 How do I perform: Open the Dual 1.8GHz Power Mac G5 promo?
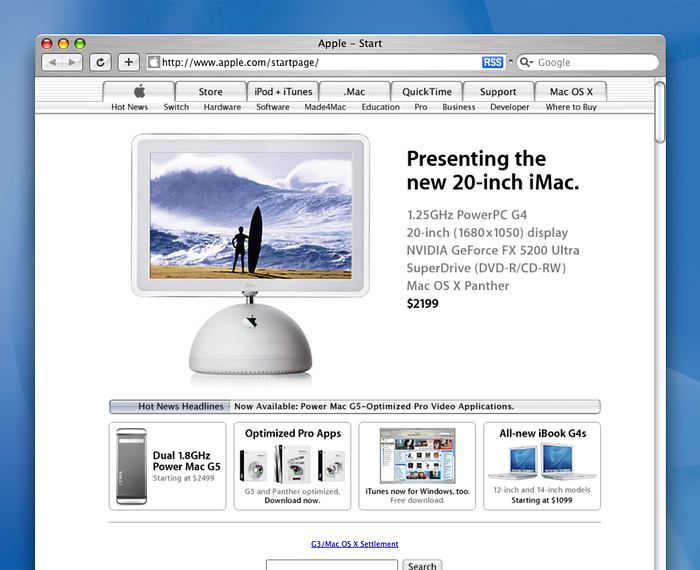tap(167, 466)
